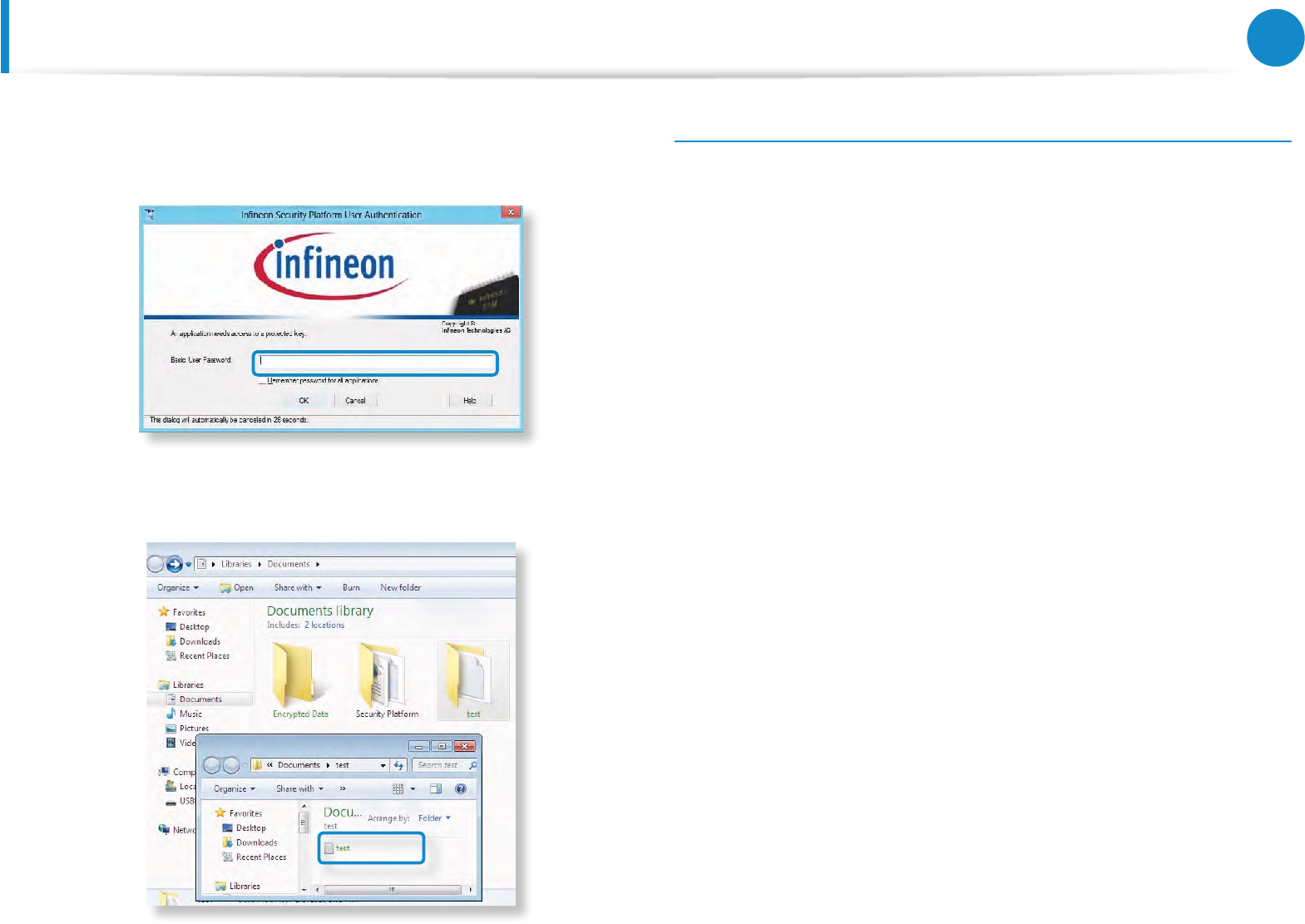The width and height of the screenshot is (1305, 924).
Task: Click back button in the test window
Action: coord(212,765)
